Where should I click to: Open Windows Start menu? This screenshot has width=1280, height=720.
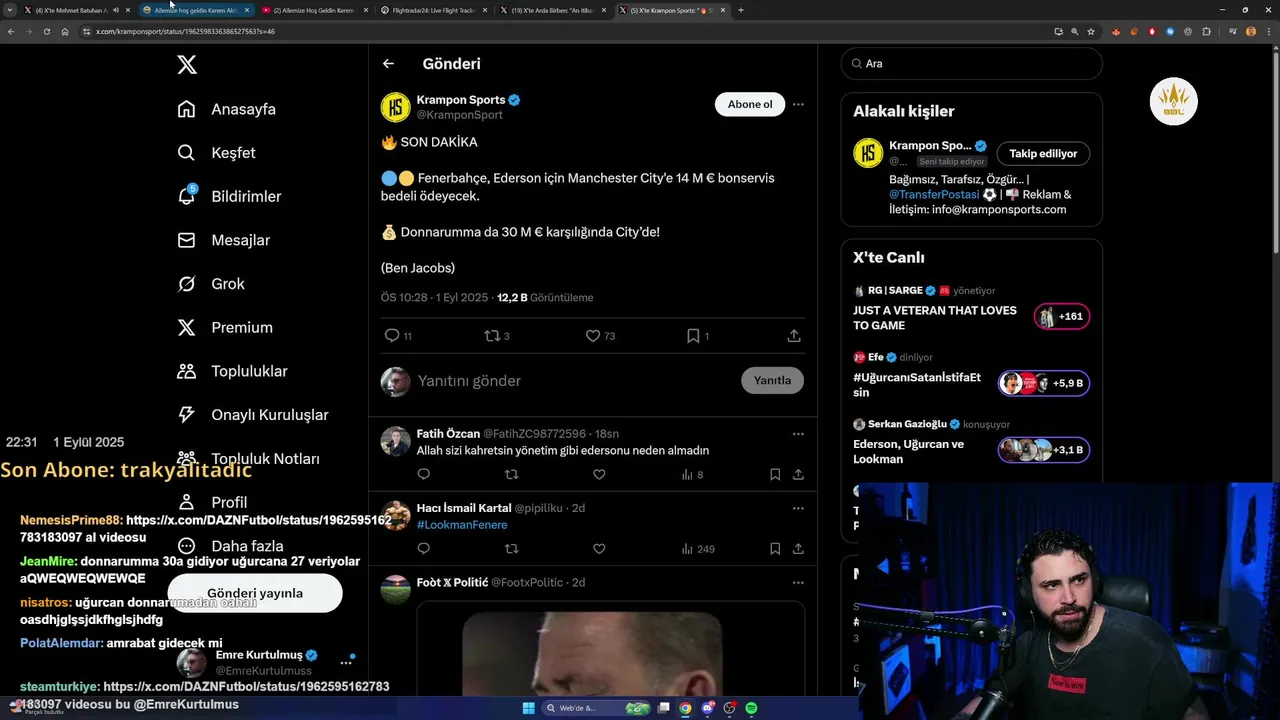[528, 708]
